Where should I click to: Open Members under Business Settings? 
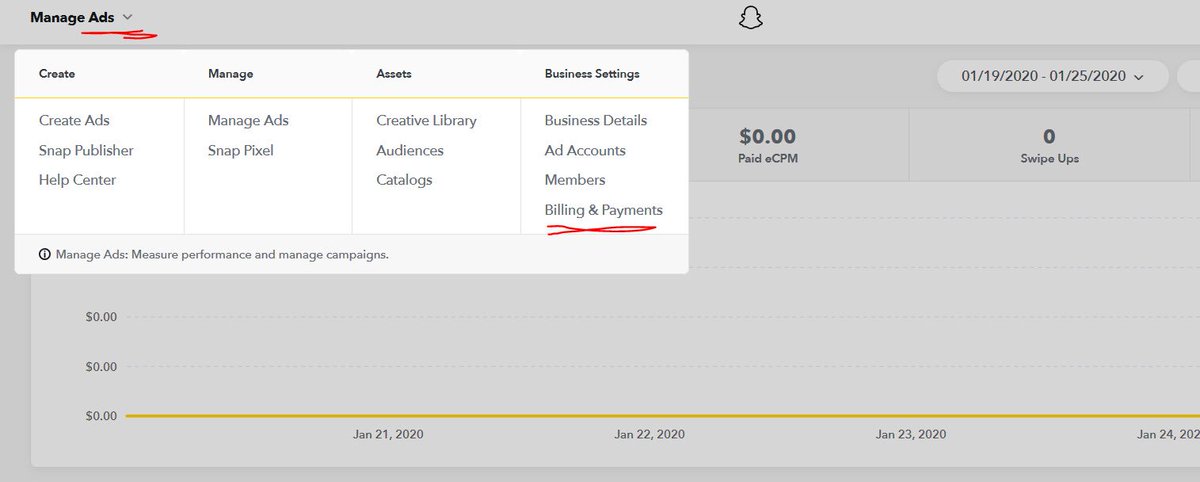(x=575, y=180)
